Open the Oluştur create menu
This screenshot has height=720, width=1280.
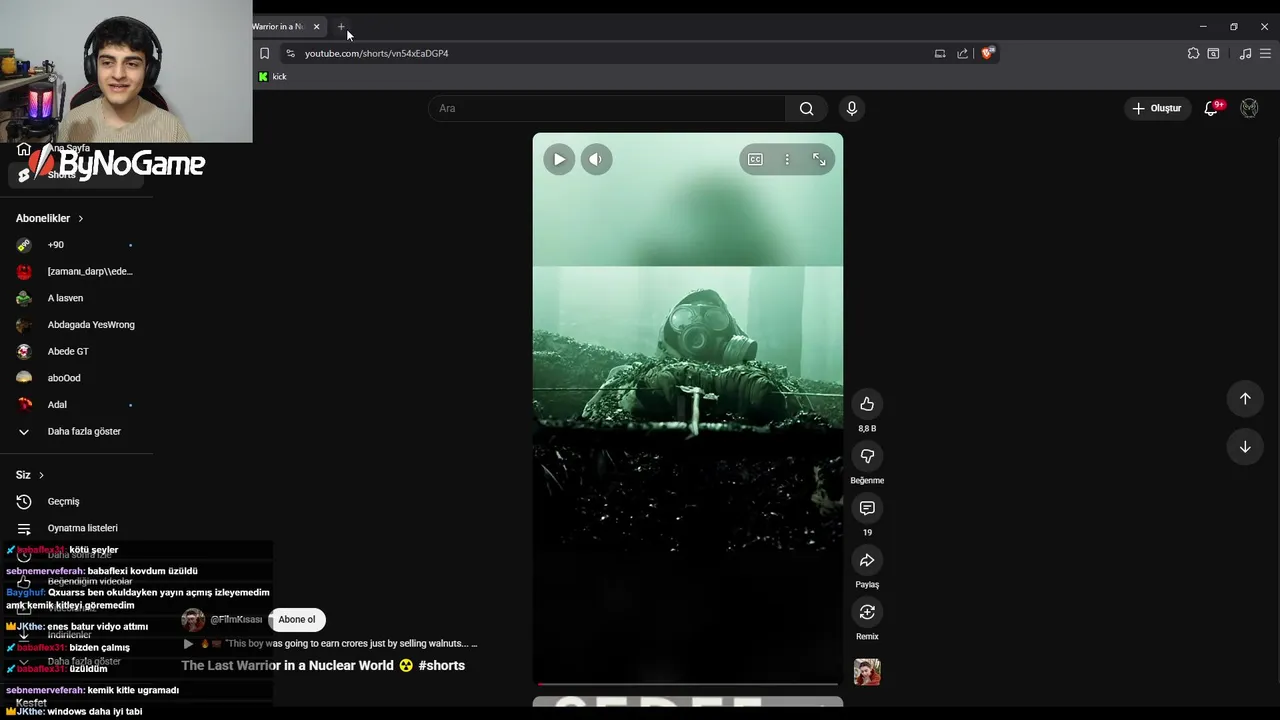pos(1157,108)
